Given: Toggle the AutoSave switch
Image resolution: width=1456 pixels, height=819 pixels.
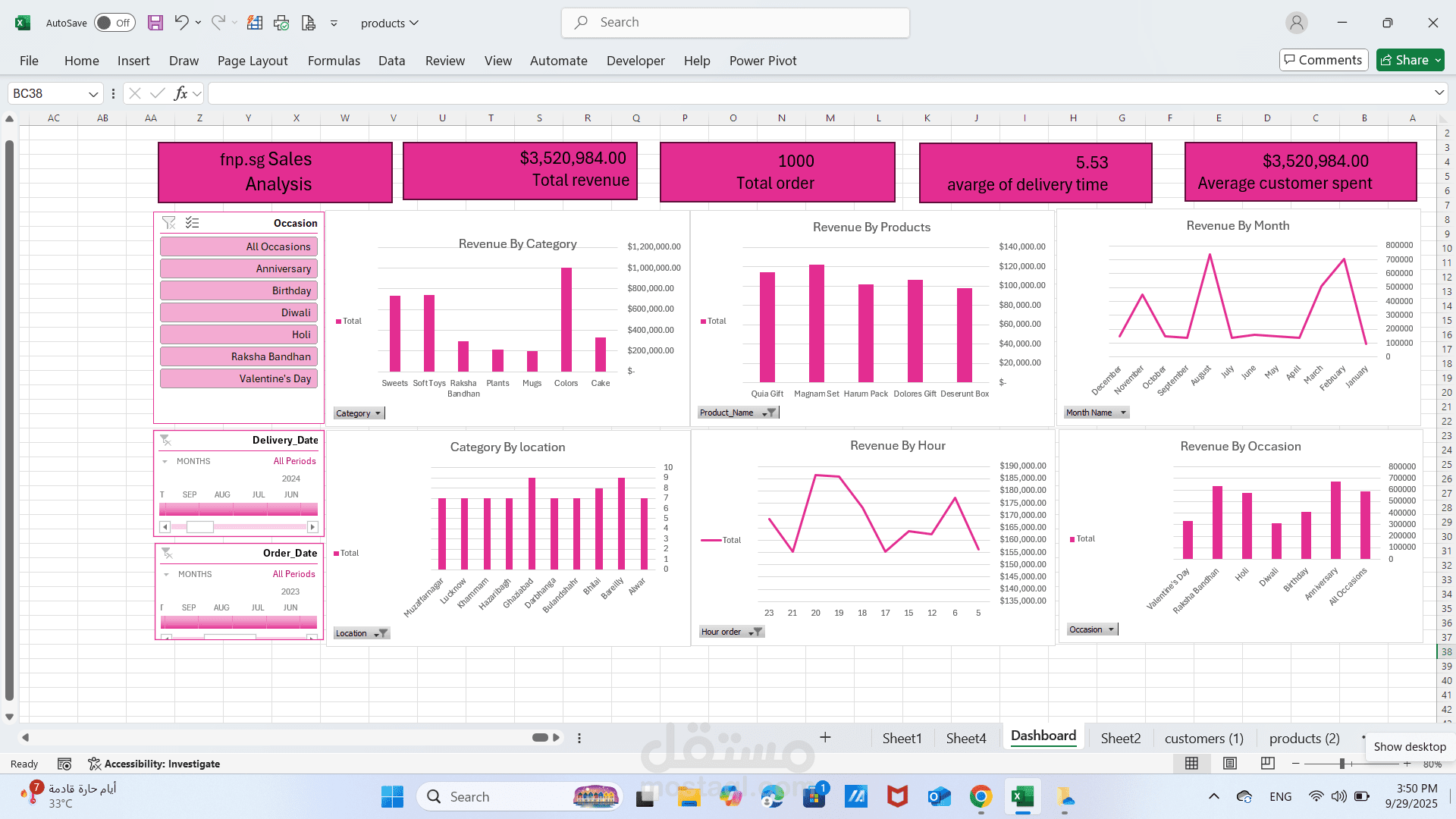Looking at the screenshot, I should [115, 23].
